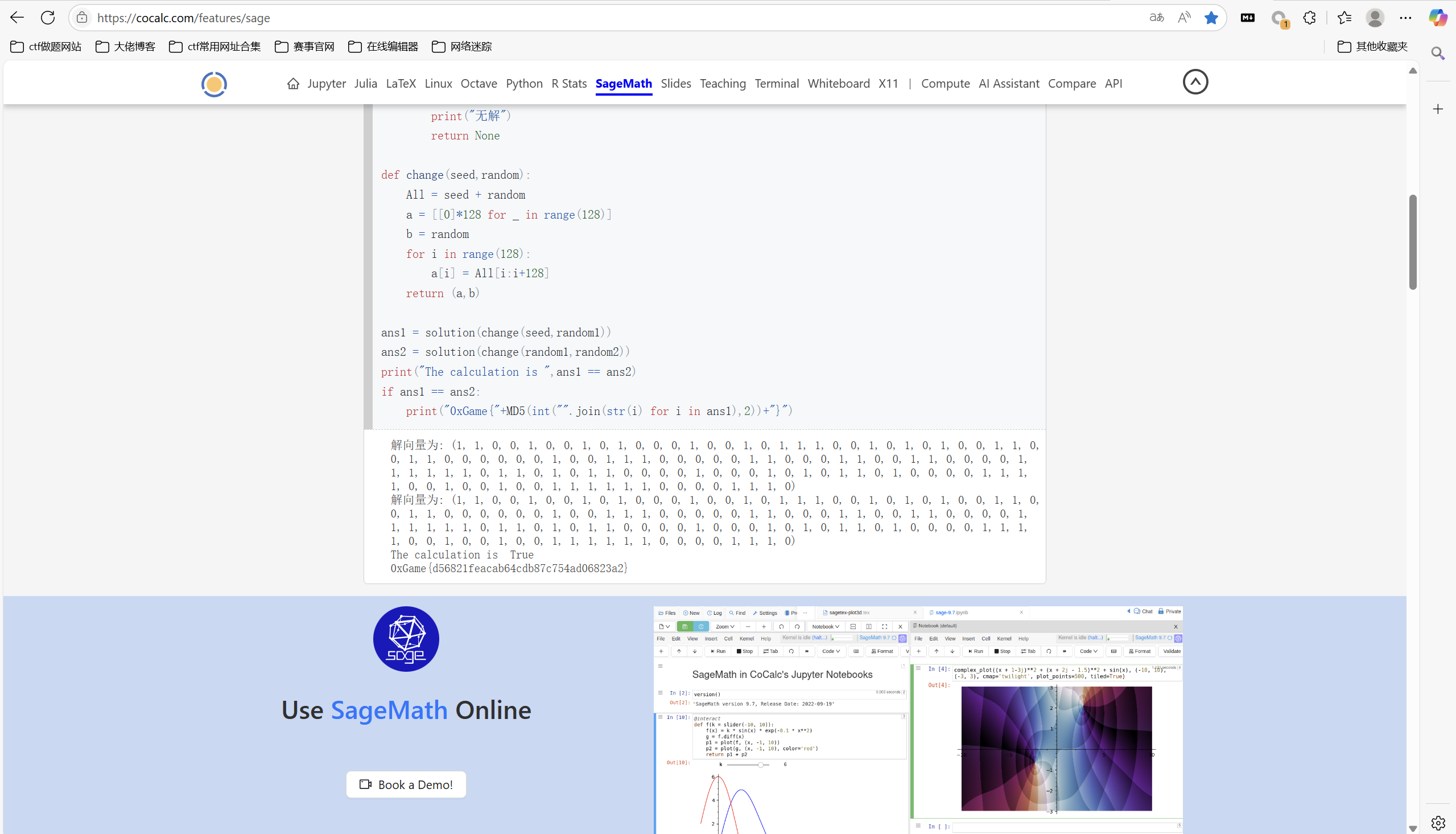Click the scrollbar up arrow

(1413, 71)
